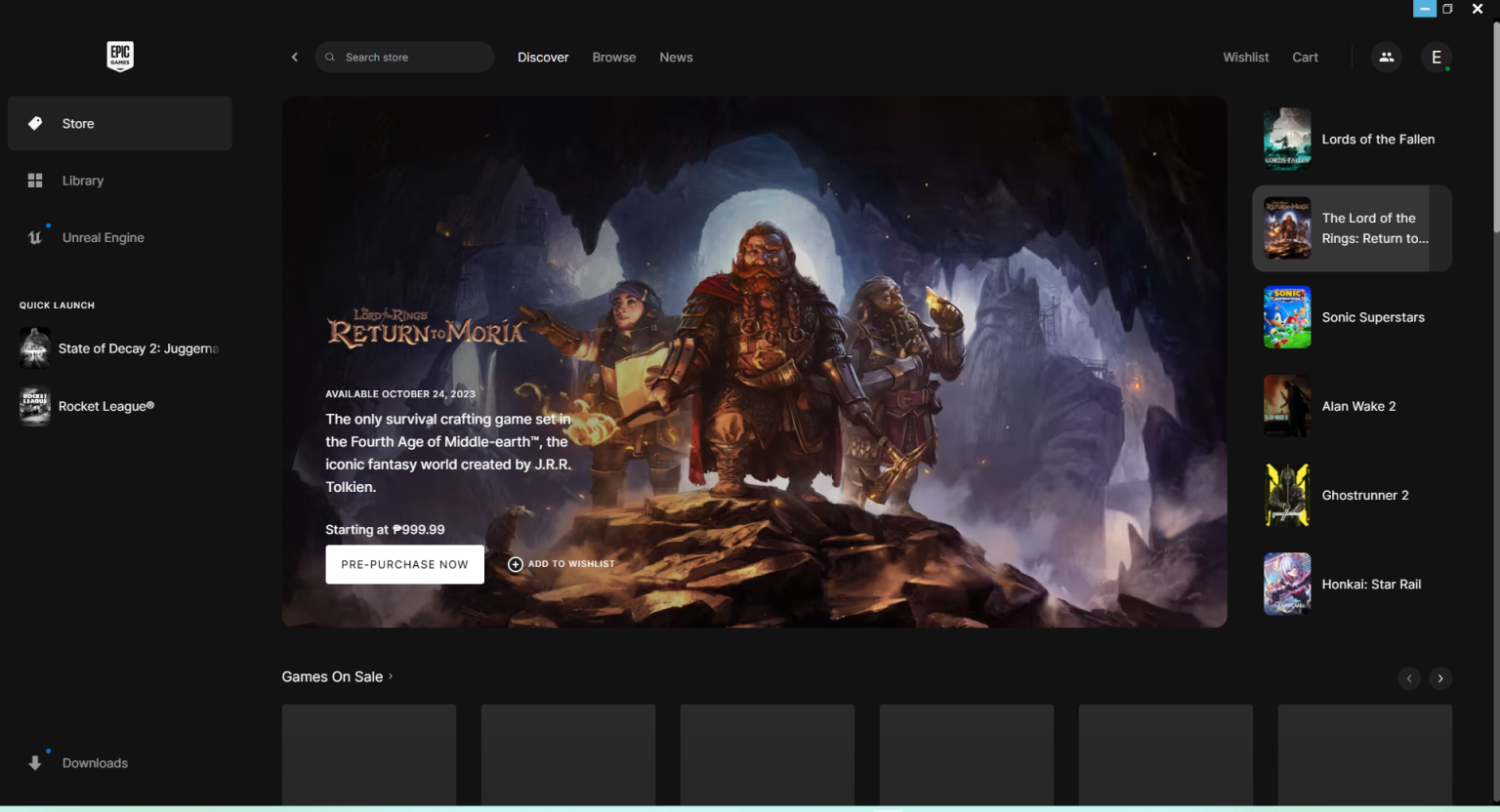Click the Rocket League game icon
Screen dimensions: 1500x812
pyautogui.click(x=35, y=406)
